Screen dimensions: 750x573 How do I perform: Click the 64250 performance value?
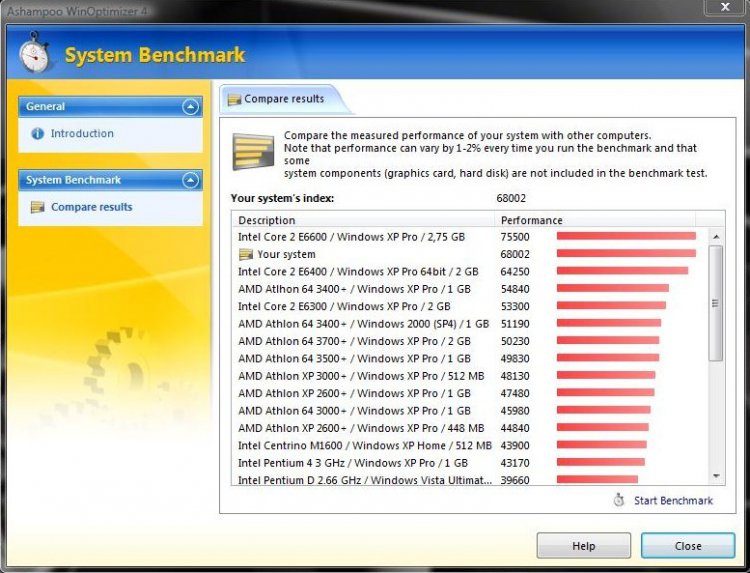[x=515, y=272]
